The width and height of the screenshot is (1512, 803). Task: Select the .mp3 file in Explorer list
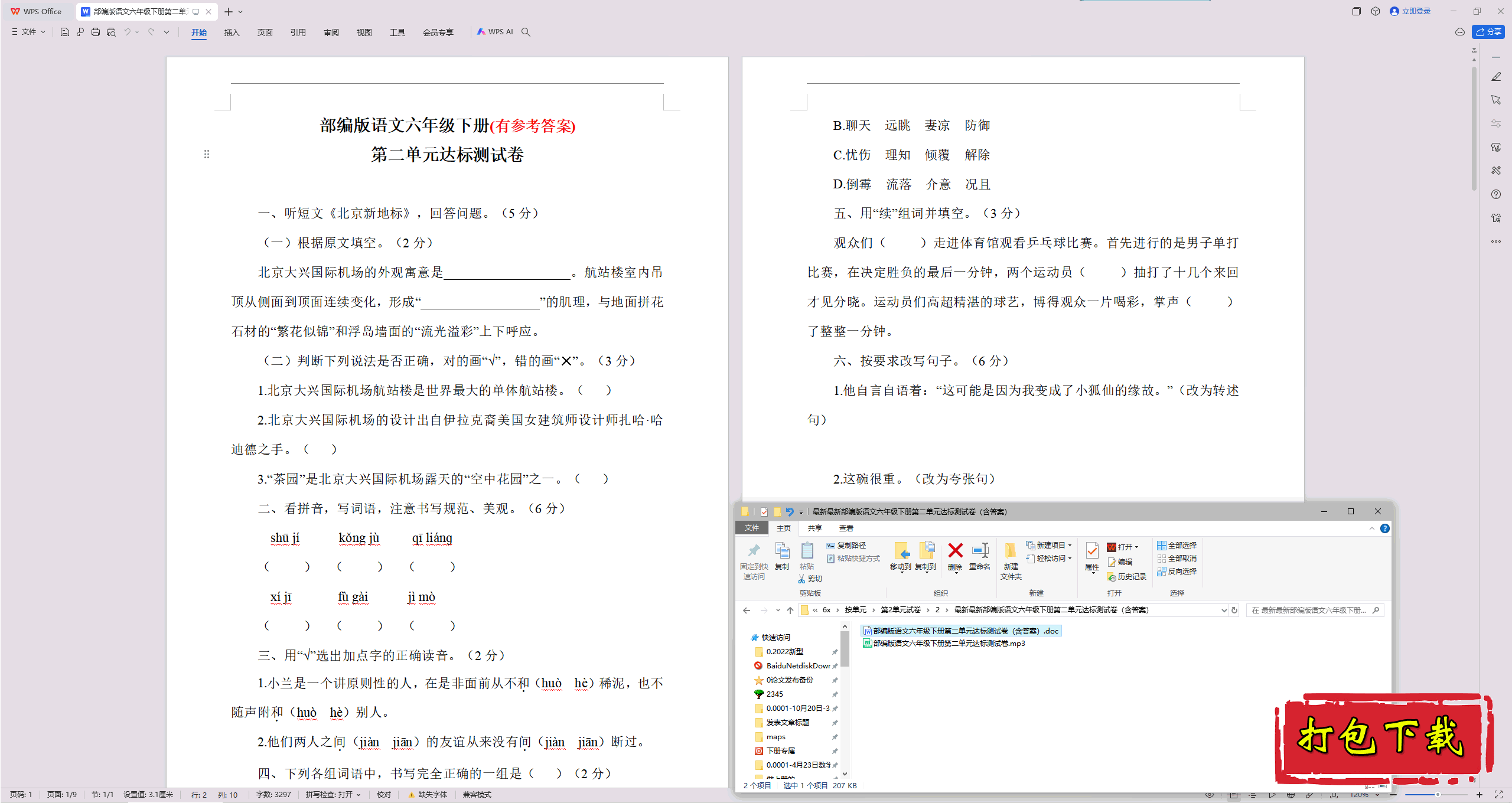click(944, 644)
